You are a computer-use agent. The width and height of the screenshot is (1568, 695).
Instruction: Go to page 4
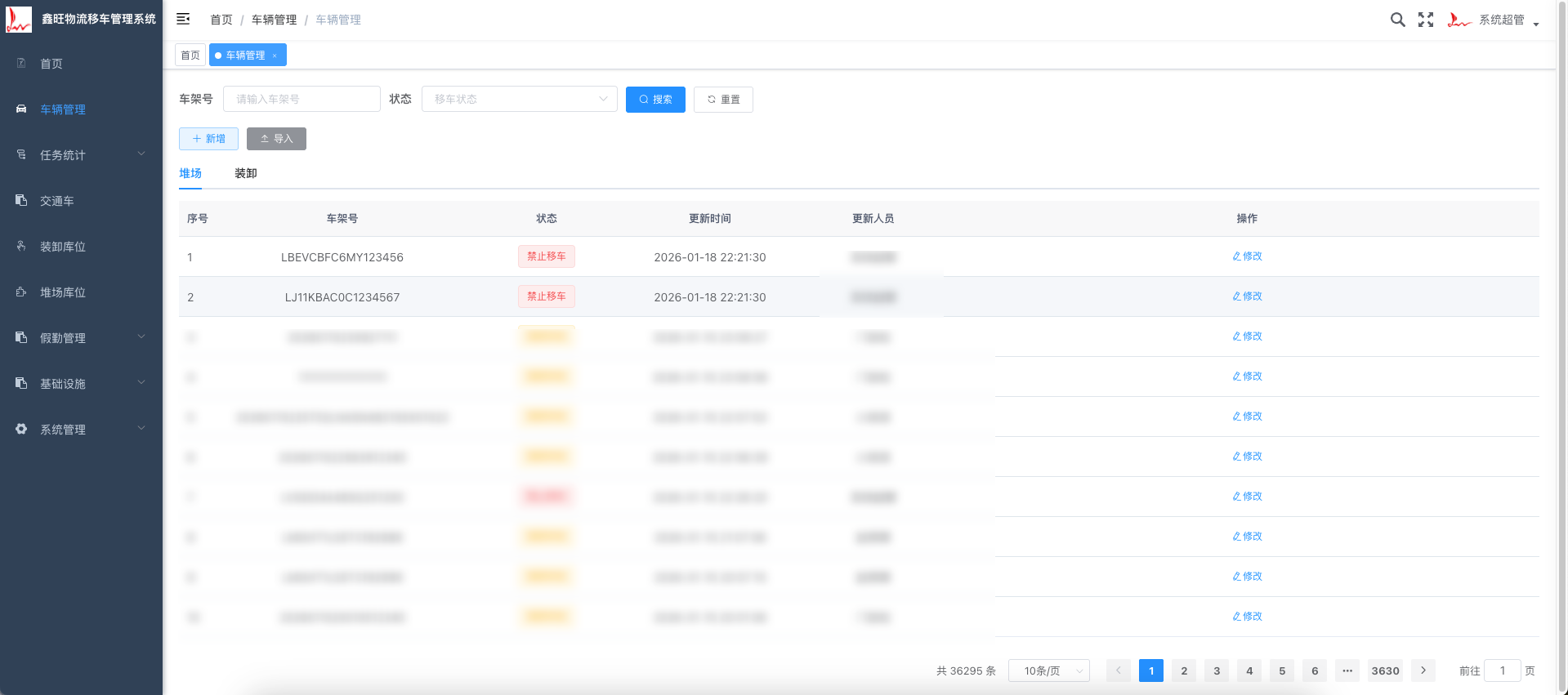(1249, 670)
